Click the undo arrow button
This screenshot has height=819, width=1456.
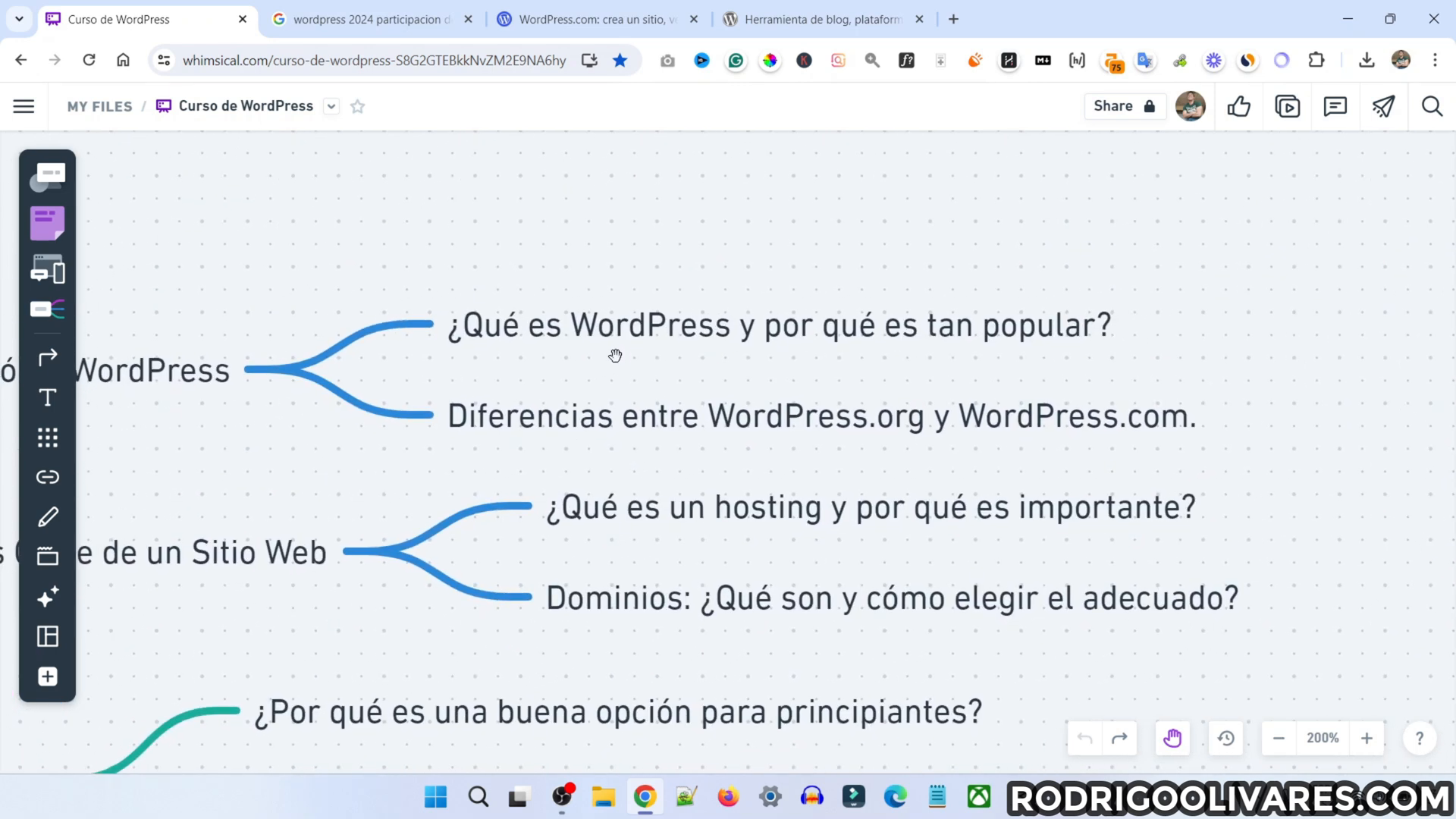click(x=1085, y=738)
